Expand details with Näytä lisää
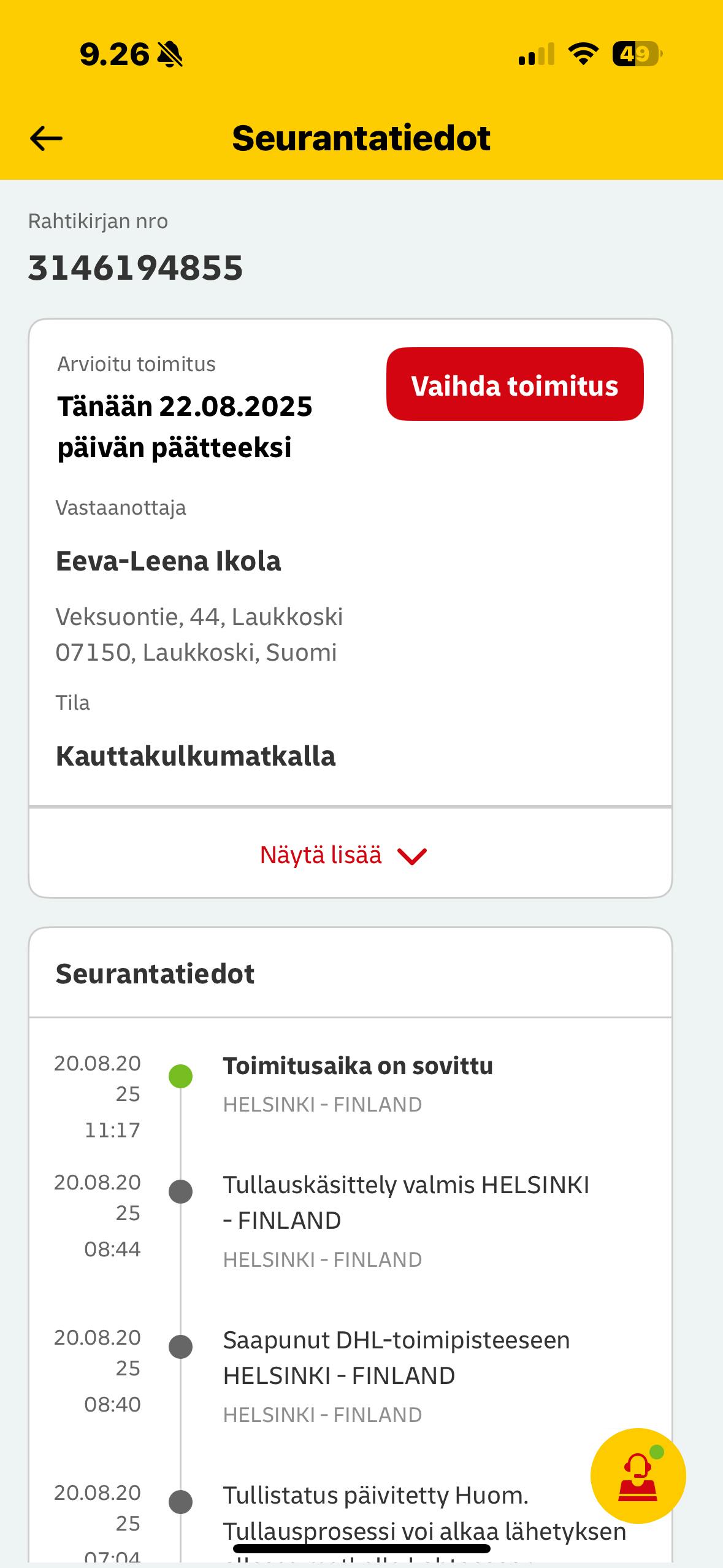 click(321, 855)
